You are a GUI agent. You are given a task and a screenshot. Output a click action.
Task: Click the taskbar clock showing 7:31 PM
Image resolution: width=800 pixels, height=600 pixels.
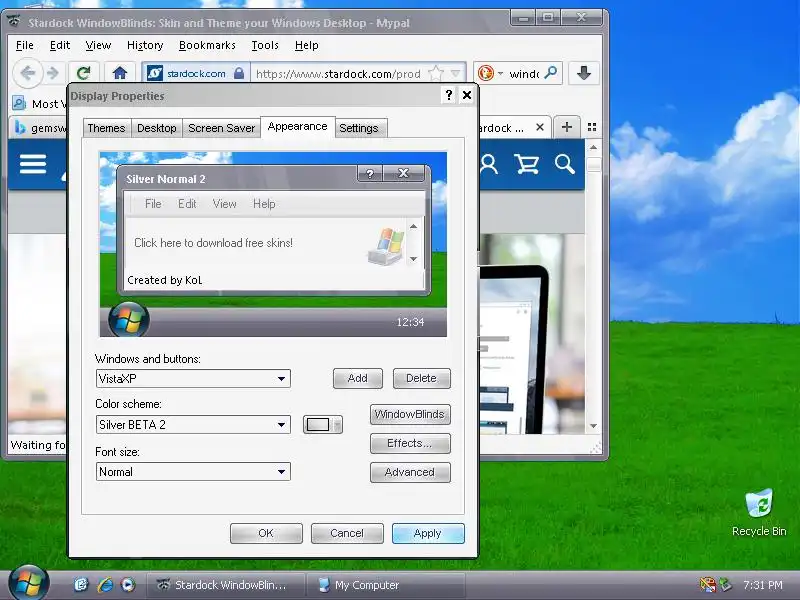click(763, 585)
